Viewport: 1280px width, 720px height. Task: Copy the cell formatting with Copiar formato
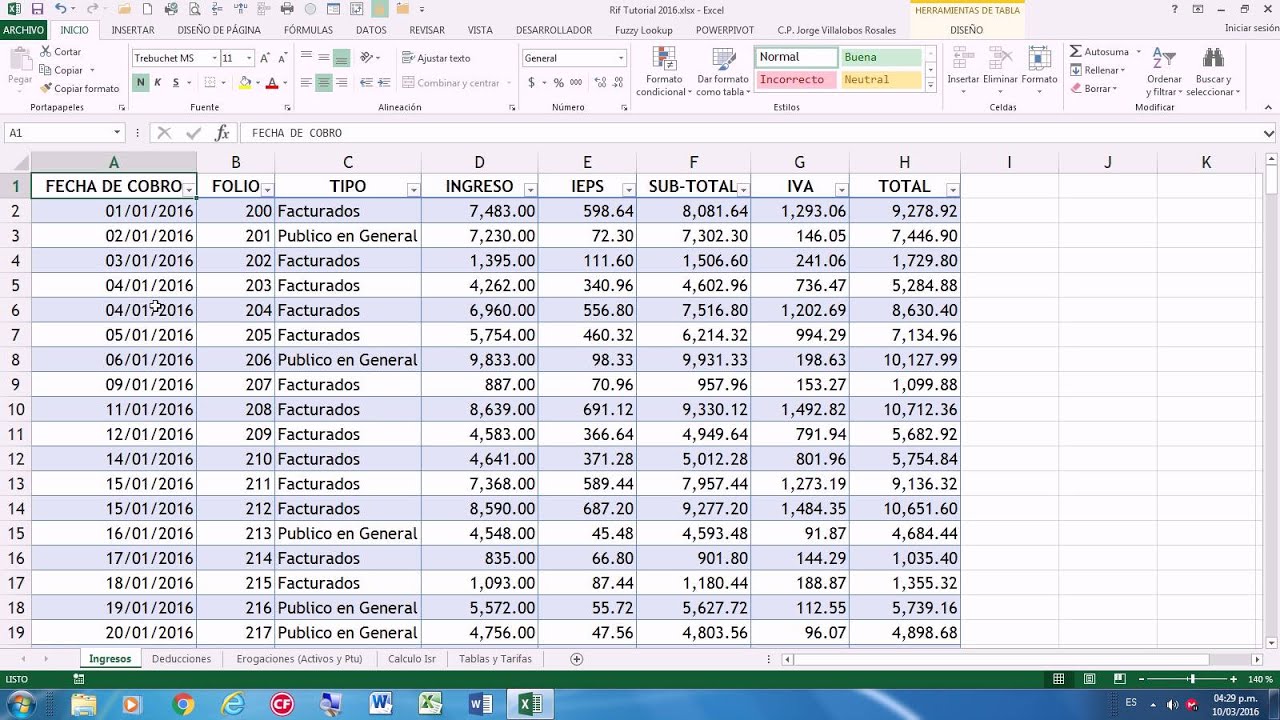pyautogui.click(x=79, y=88)
